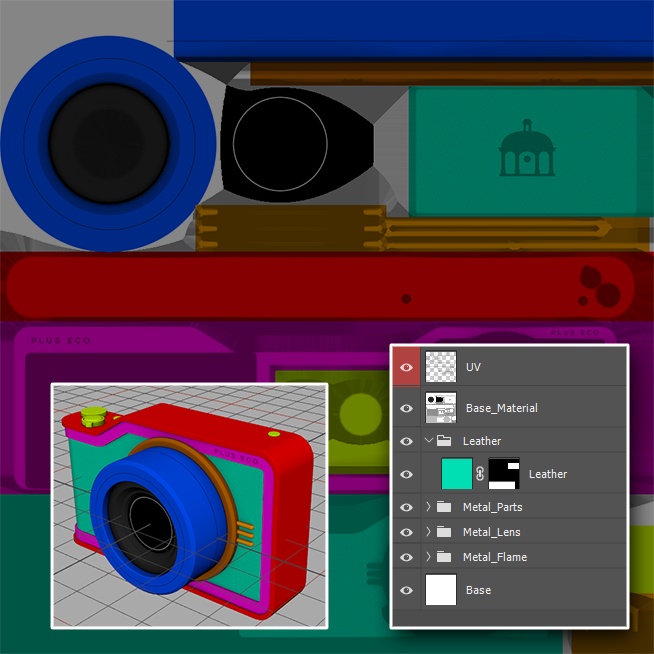Select the Leather layer mask thumbnail
Image resolution: width=654 pixels, height=654 pixels.
click(x=504, y=473)
